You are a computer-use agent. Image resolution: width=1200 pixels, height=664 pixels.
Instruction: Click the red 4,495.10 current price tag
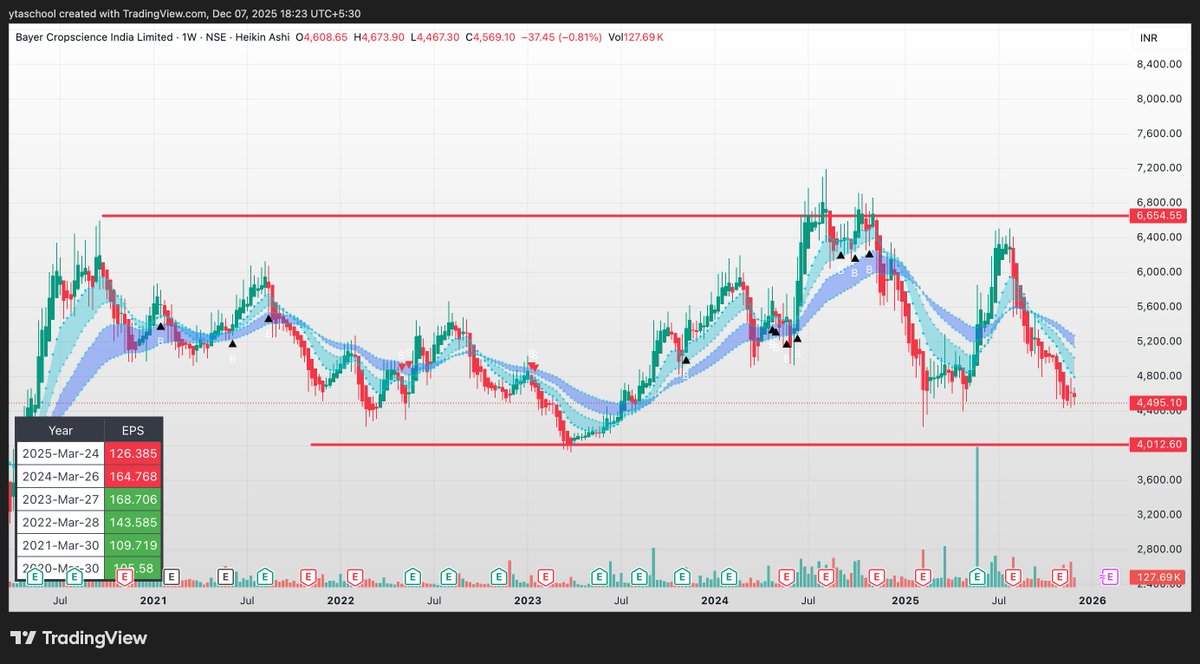[1157, 403]
